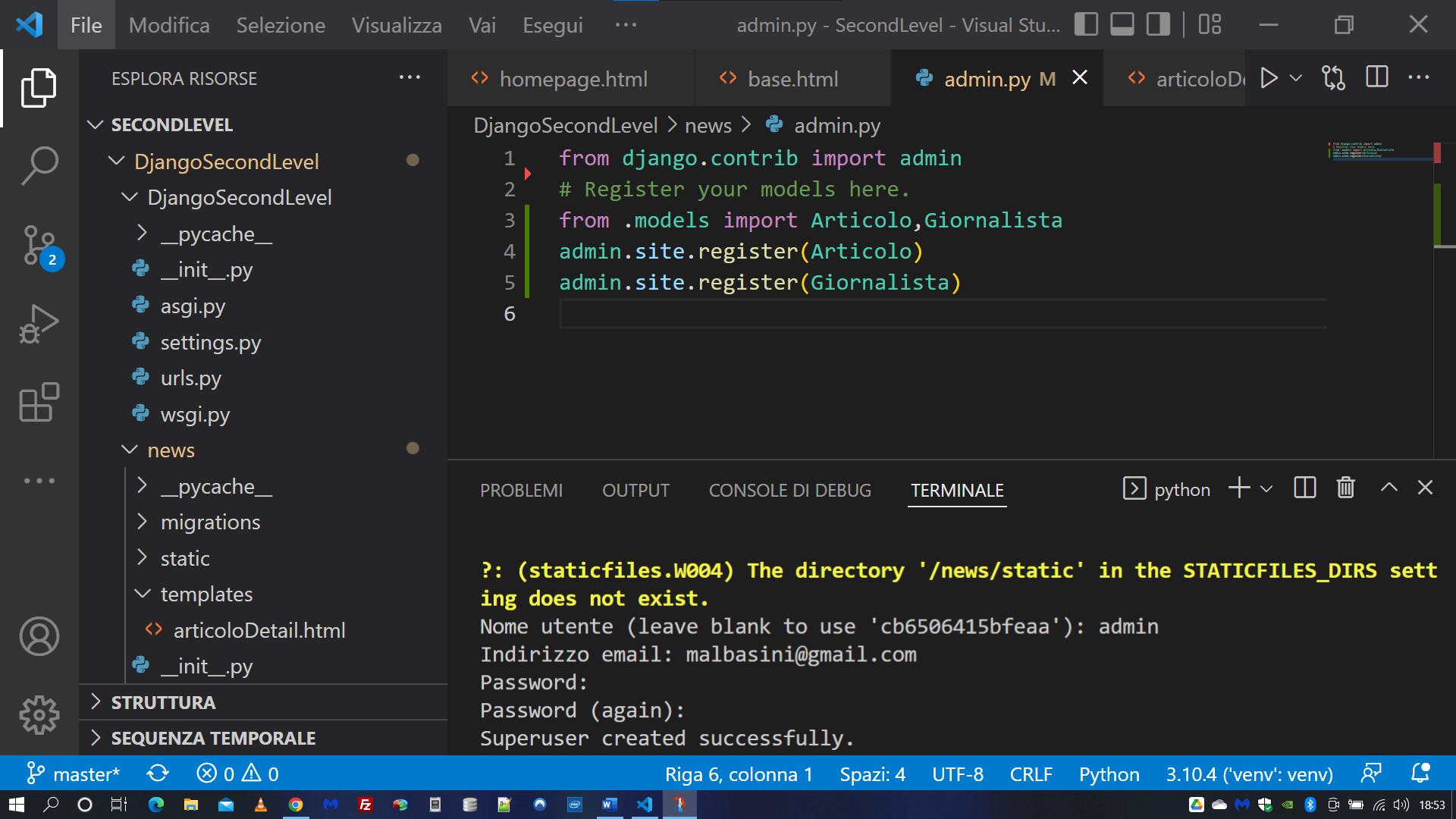The image size is (1456, 819).
Task: Open the Explorer view in the activity bar
Action: tap(39, 88)
